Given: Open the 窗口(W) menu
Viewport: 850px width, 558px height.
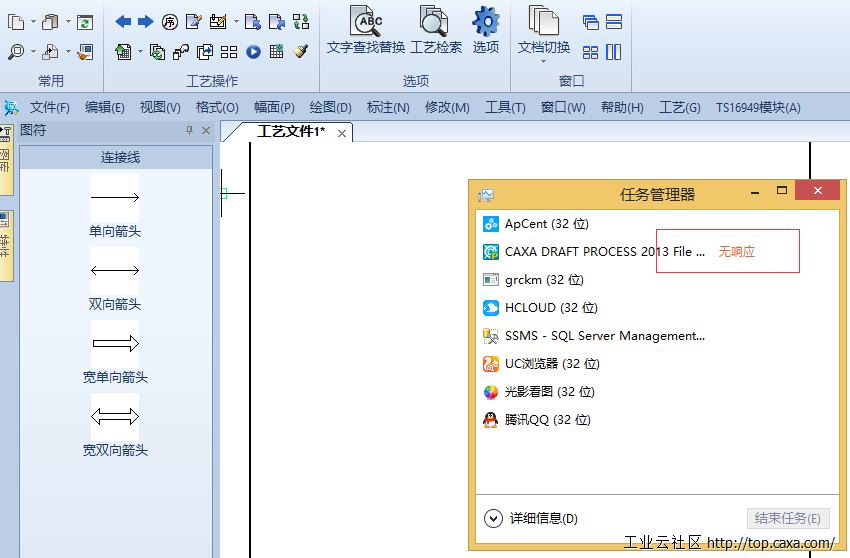Looking at the screenshot, I should click(563, 107).
